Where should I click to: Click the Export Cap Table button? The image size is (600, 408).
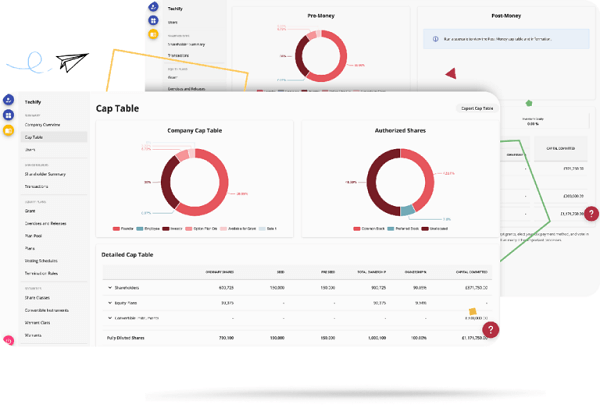pos(477,109)
